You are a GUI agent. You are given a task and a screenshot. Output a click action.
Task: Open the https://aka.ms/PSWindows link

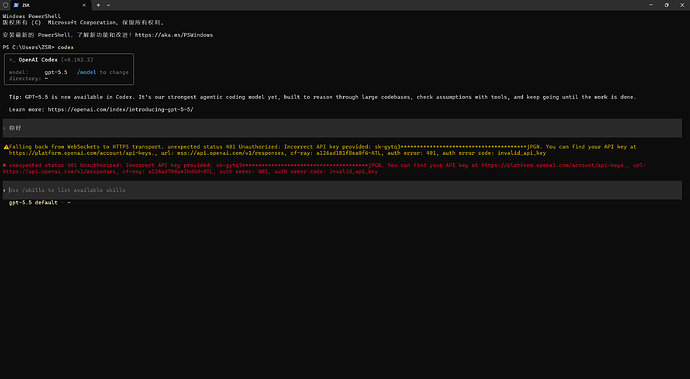point(174,35)
